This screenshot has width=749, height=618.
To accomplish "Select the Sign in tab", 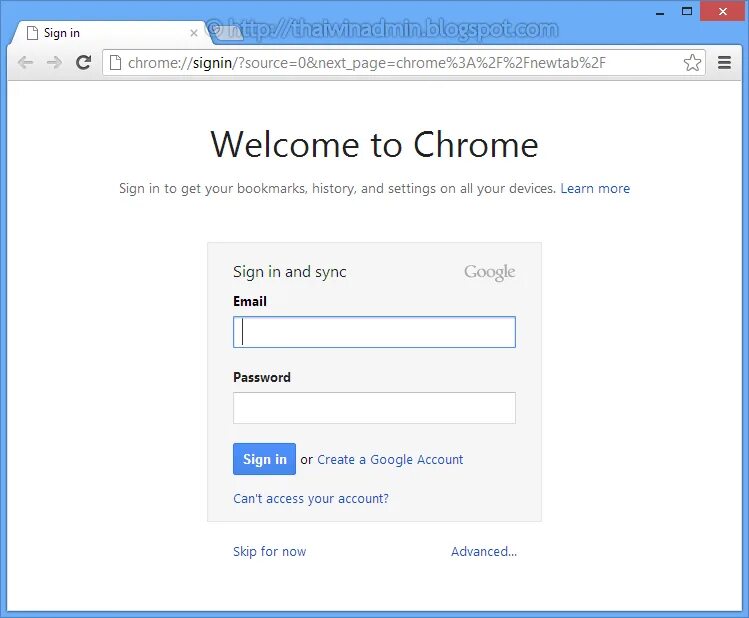I will 110,33.
